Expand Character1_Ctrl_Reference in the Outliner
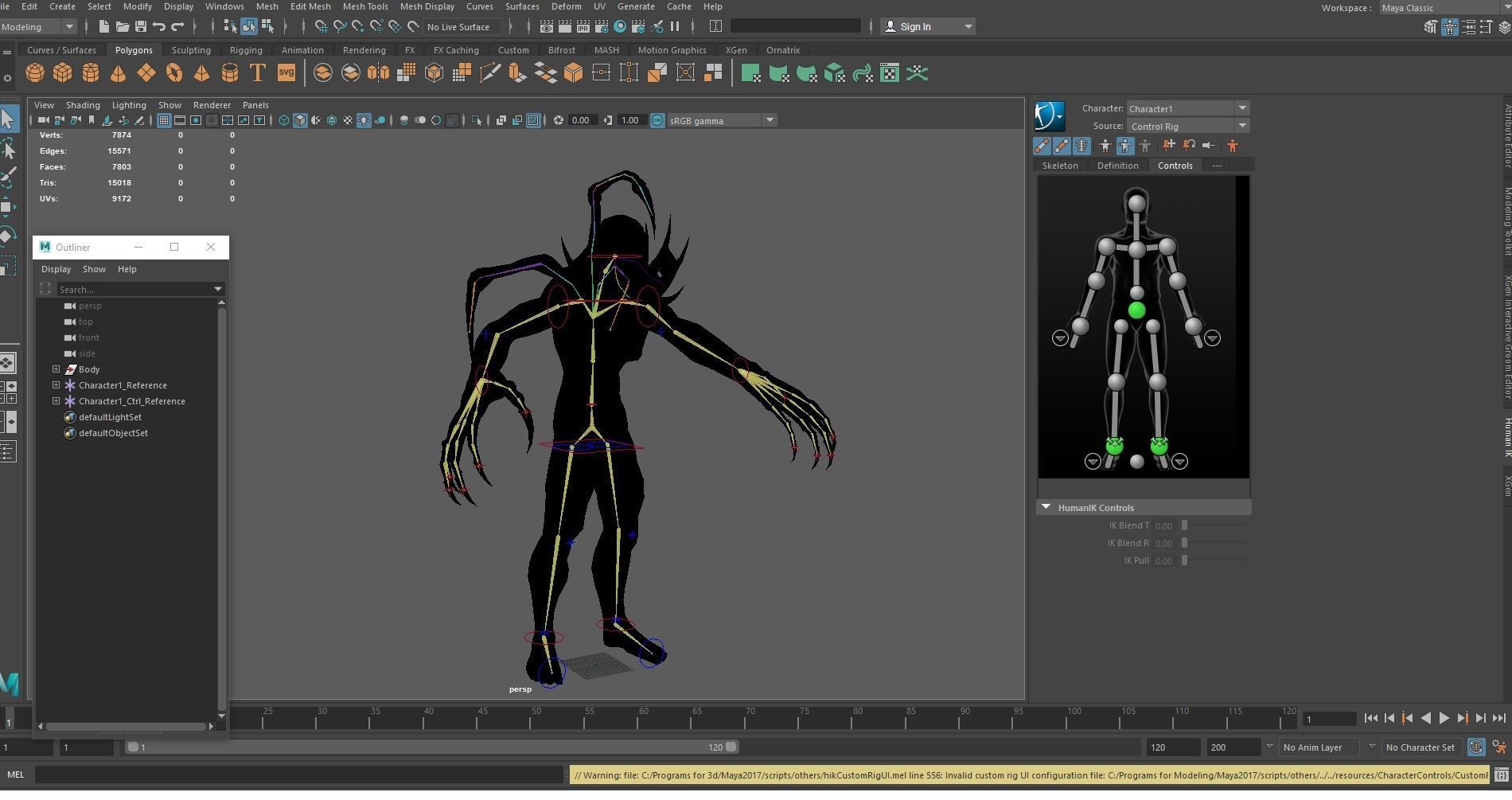 pos(57,400)
